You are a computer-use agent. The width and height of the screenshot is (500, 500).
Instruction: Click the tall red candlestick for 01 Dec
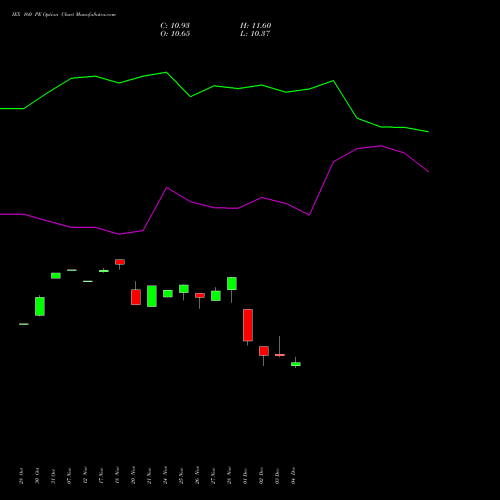tap(248, 325)
